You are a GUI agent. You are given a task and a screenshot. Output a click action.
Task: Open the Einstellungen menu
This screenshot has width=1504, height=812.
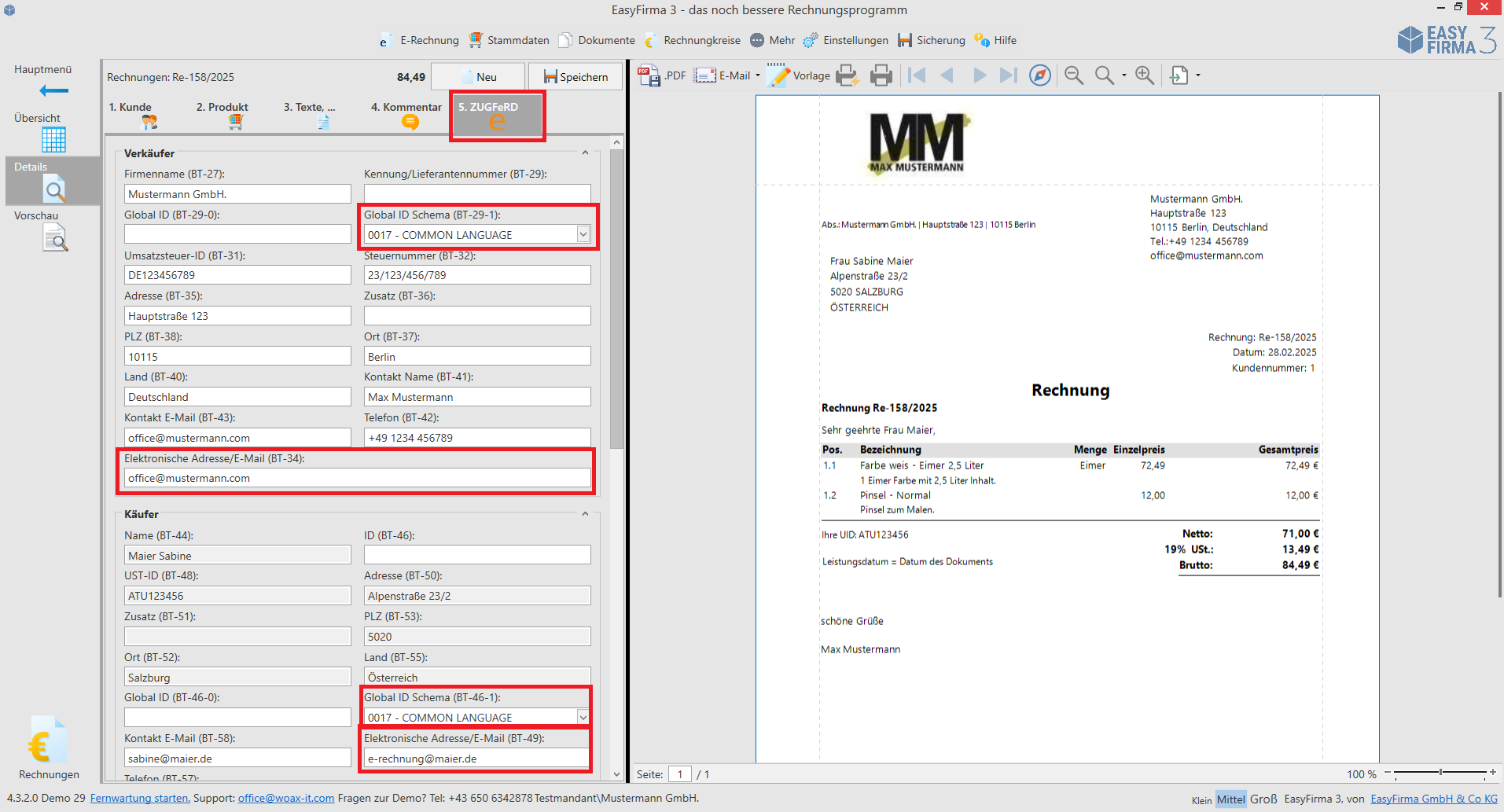[846, 40]
